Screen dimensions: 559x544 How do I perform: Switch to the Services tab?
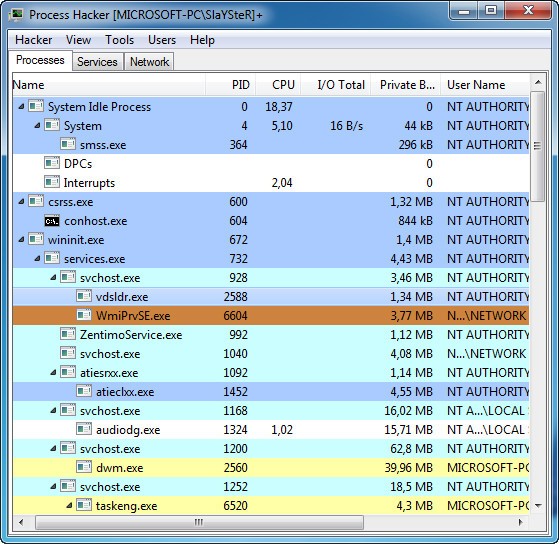tap(97, 62)
